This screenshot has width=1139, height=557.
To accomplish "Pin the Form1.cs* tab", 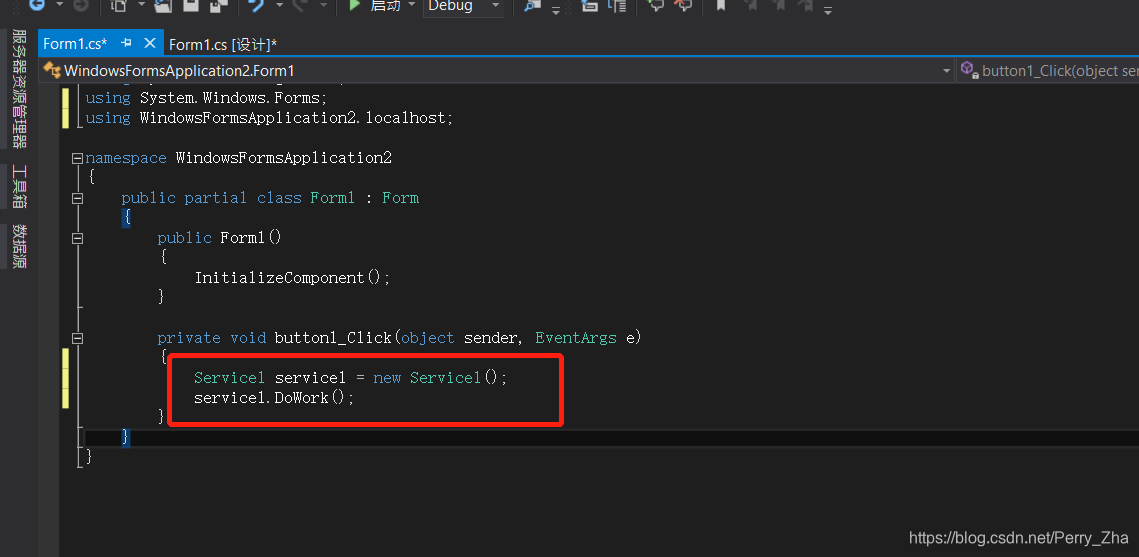I will click(x=126, y=44).
